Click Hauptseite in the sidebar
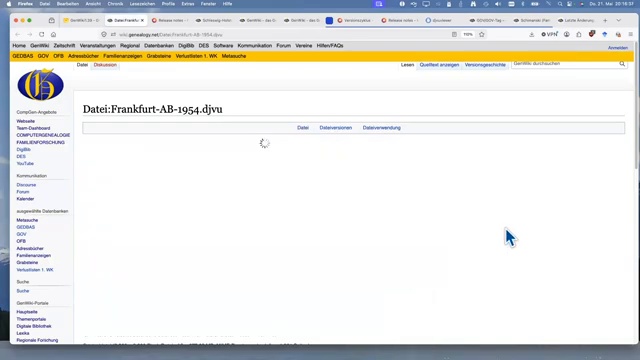The width and height of the screenshot is (640, 360). [x=27, y=312]
